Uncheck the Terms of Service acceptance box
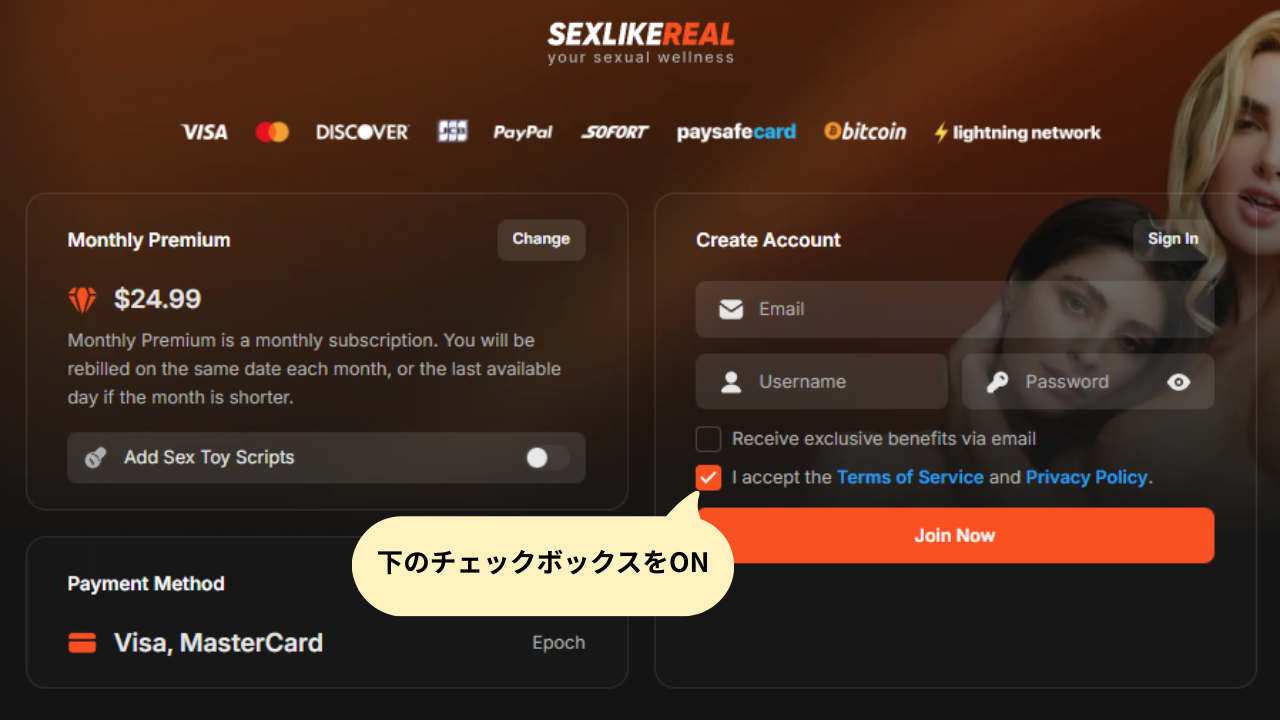1280x720 pixels. [x=708, y=477]
